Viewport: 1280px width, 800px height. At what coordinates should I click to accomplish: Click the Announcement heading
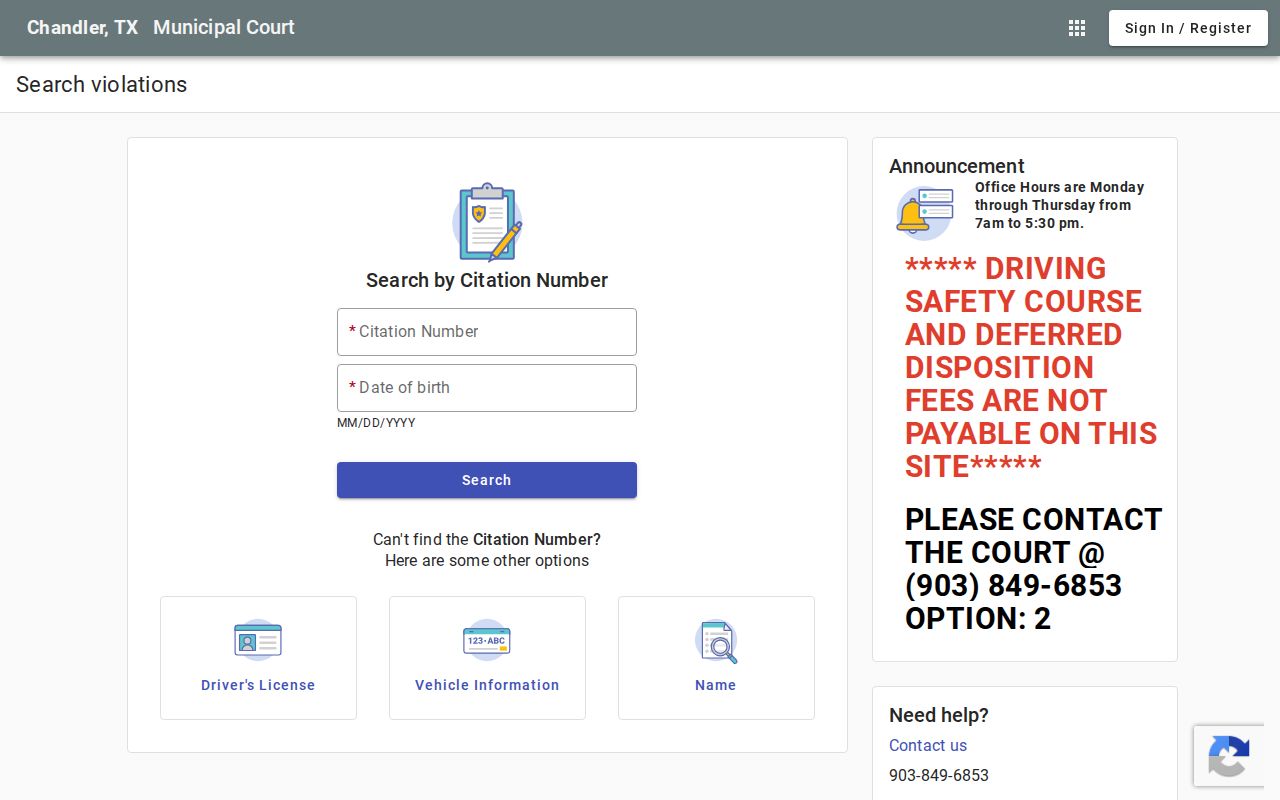click(957, 166)
